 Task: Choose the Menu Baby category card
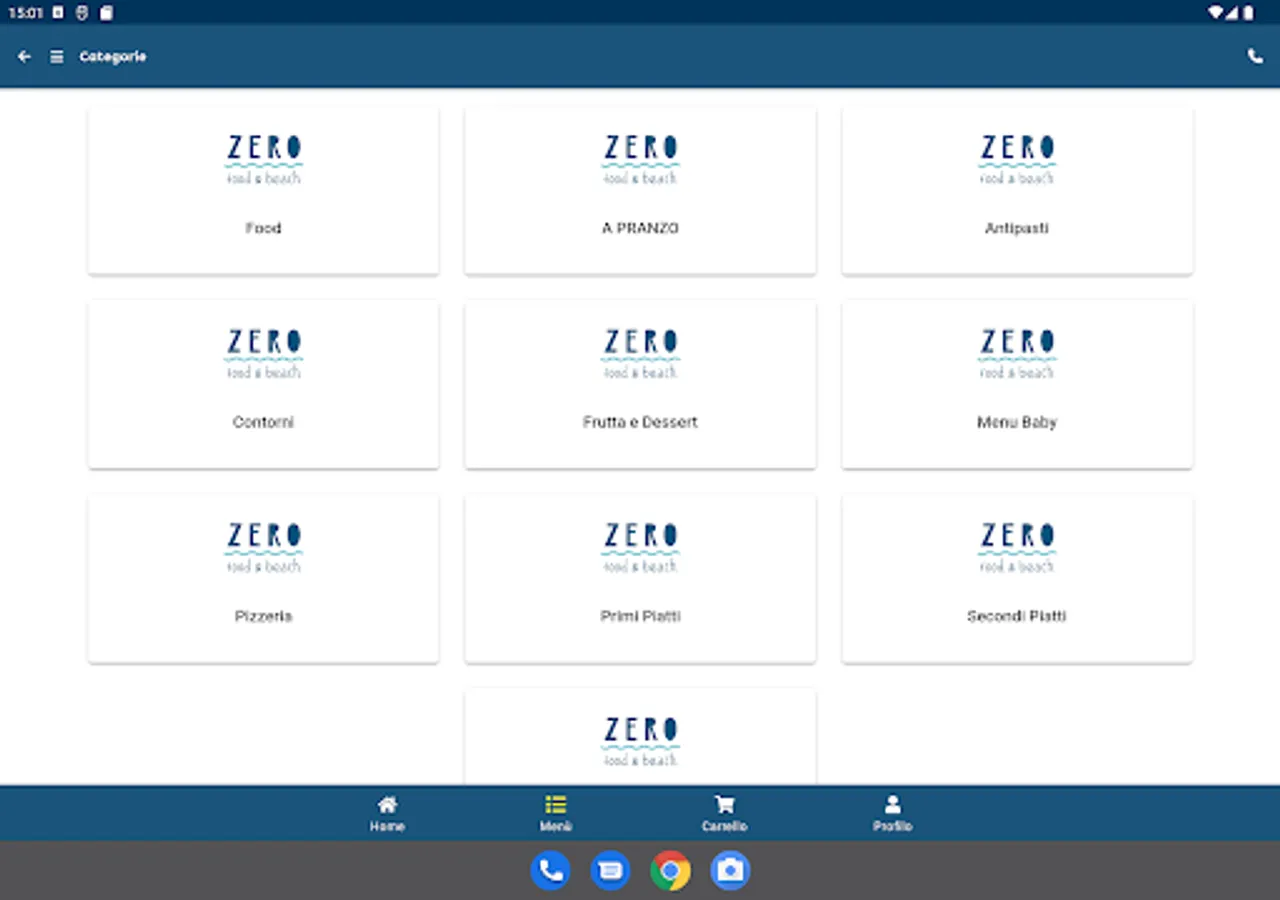click(1017, 384)
